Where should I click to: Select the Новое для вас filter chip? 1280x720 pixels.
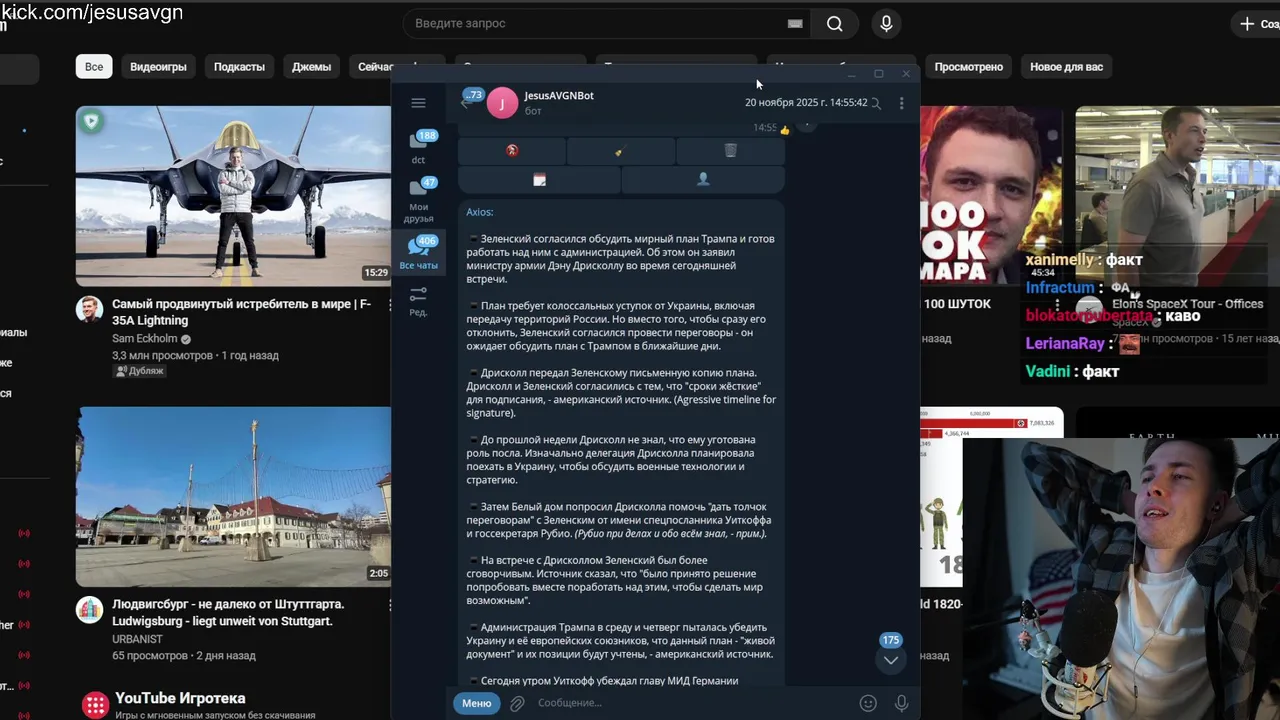[1066, 67]
